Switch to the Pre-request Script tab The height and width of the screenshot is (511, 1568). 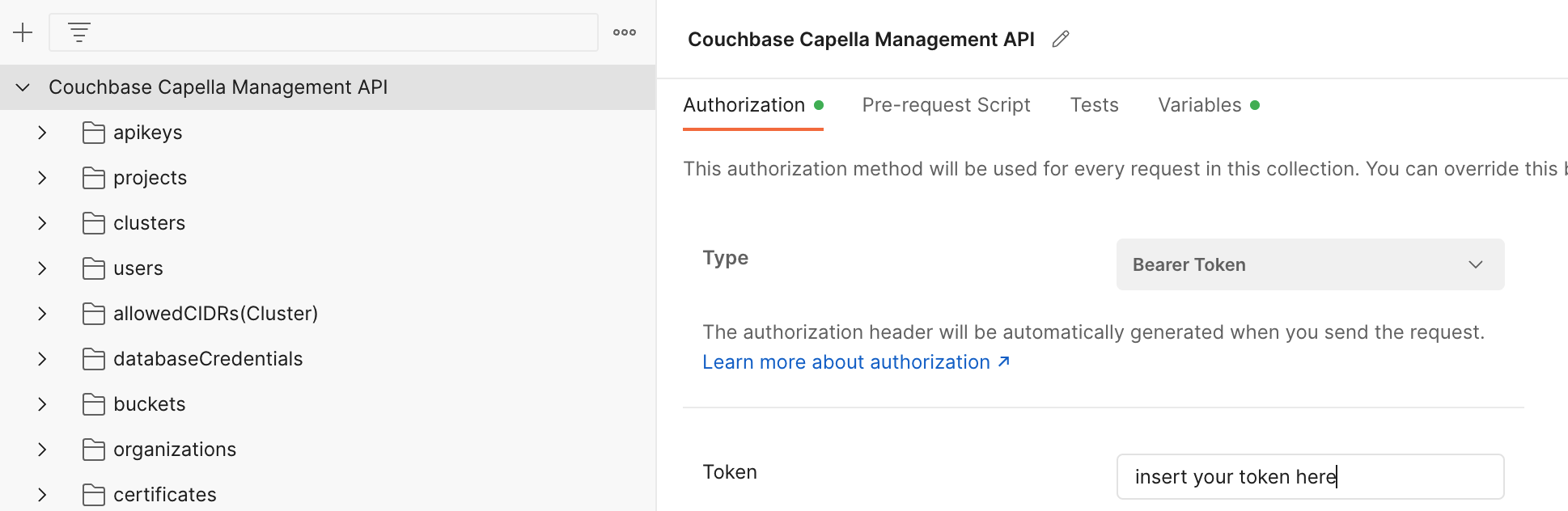(946, 104)
